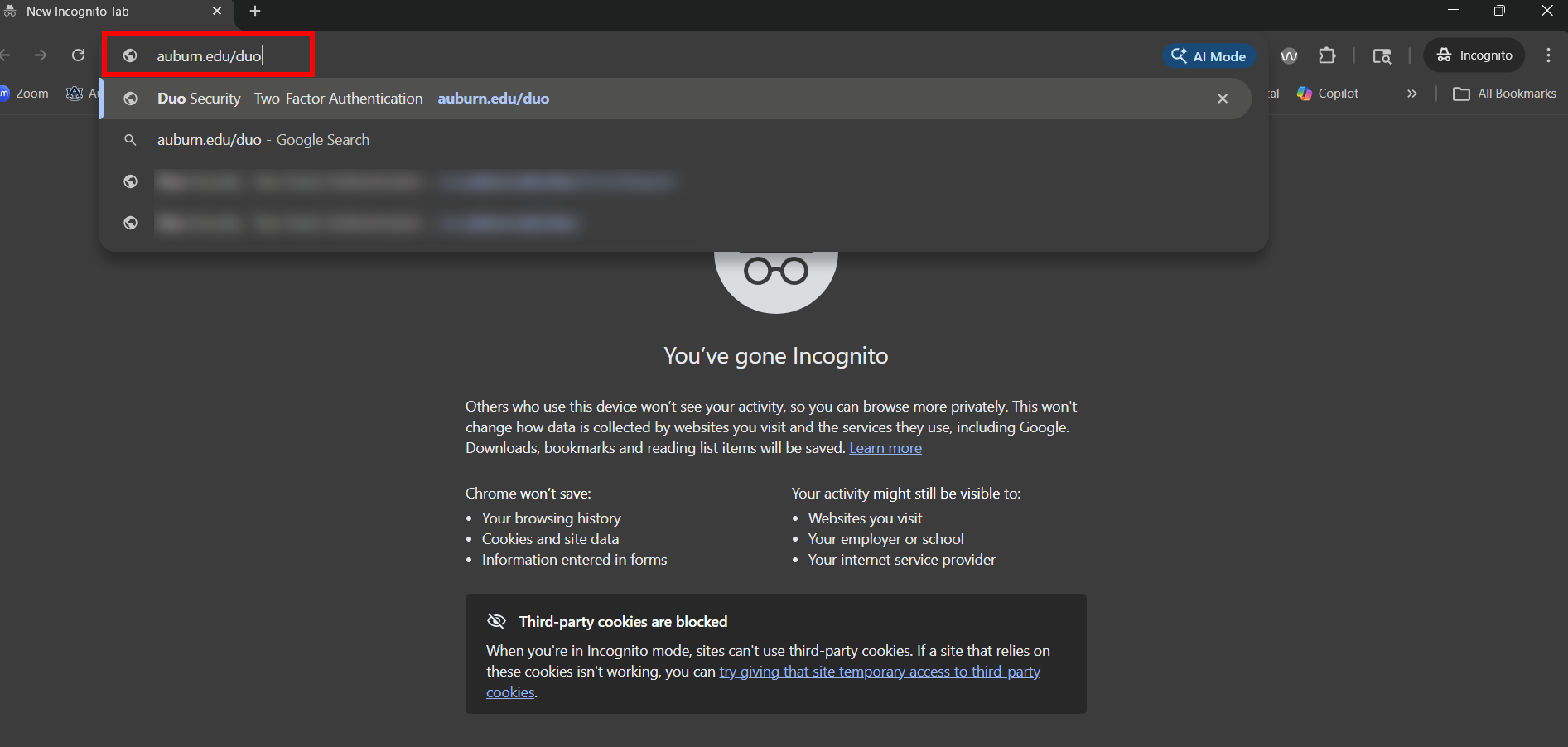Click the All Bookmarks folder icon

tap(1461, 94)
